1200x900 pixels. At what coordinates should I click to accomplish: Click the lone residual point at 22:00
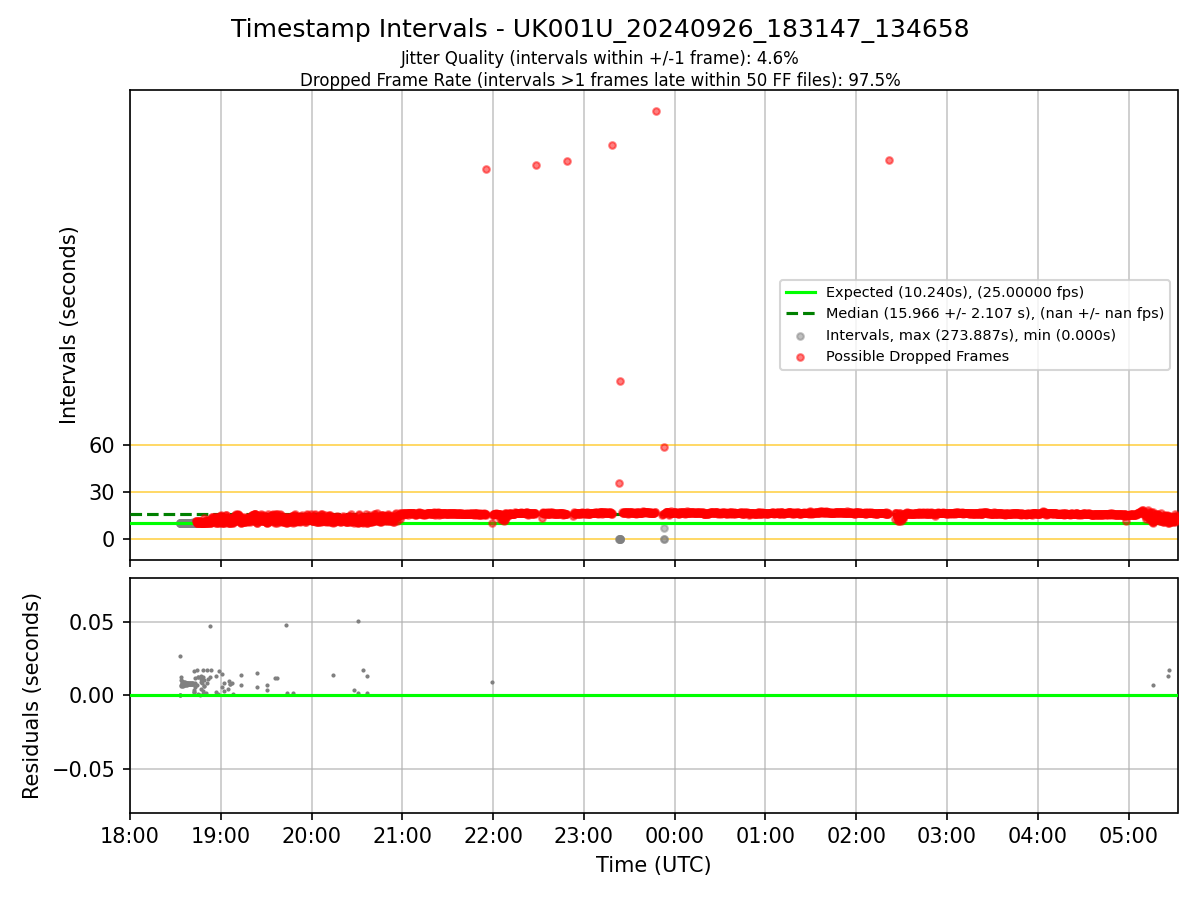tap(492, 682)
